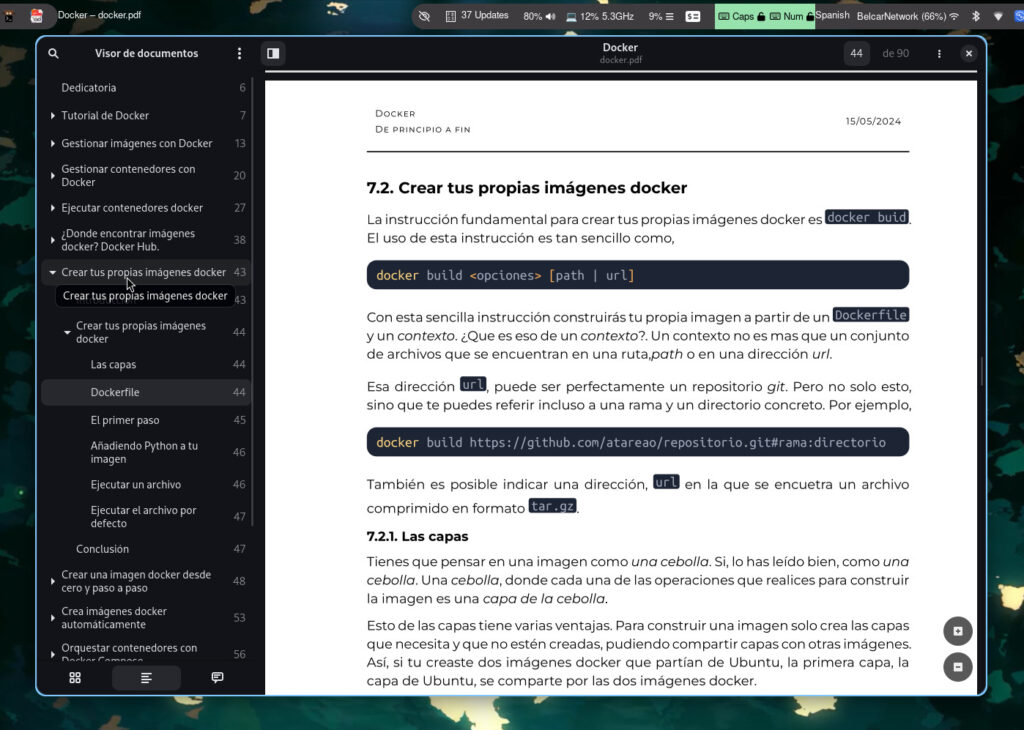
Task: Zoom out with the minus button
Action: pos(957,667)
